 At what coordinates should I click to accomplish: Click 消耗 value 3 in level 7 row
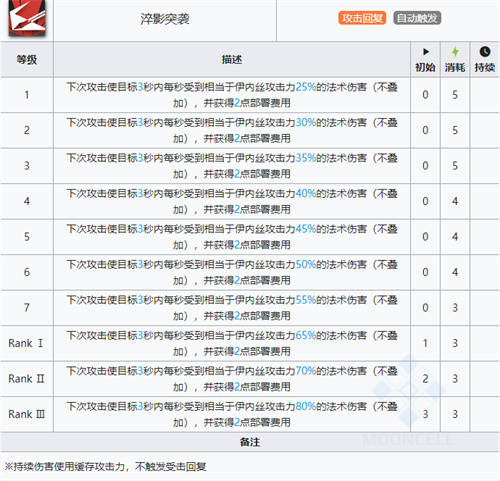455,308
